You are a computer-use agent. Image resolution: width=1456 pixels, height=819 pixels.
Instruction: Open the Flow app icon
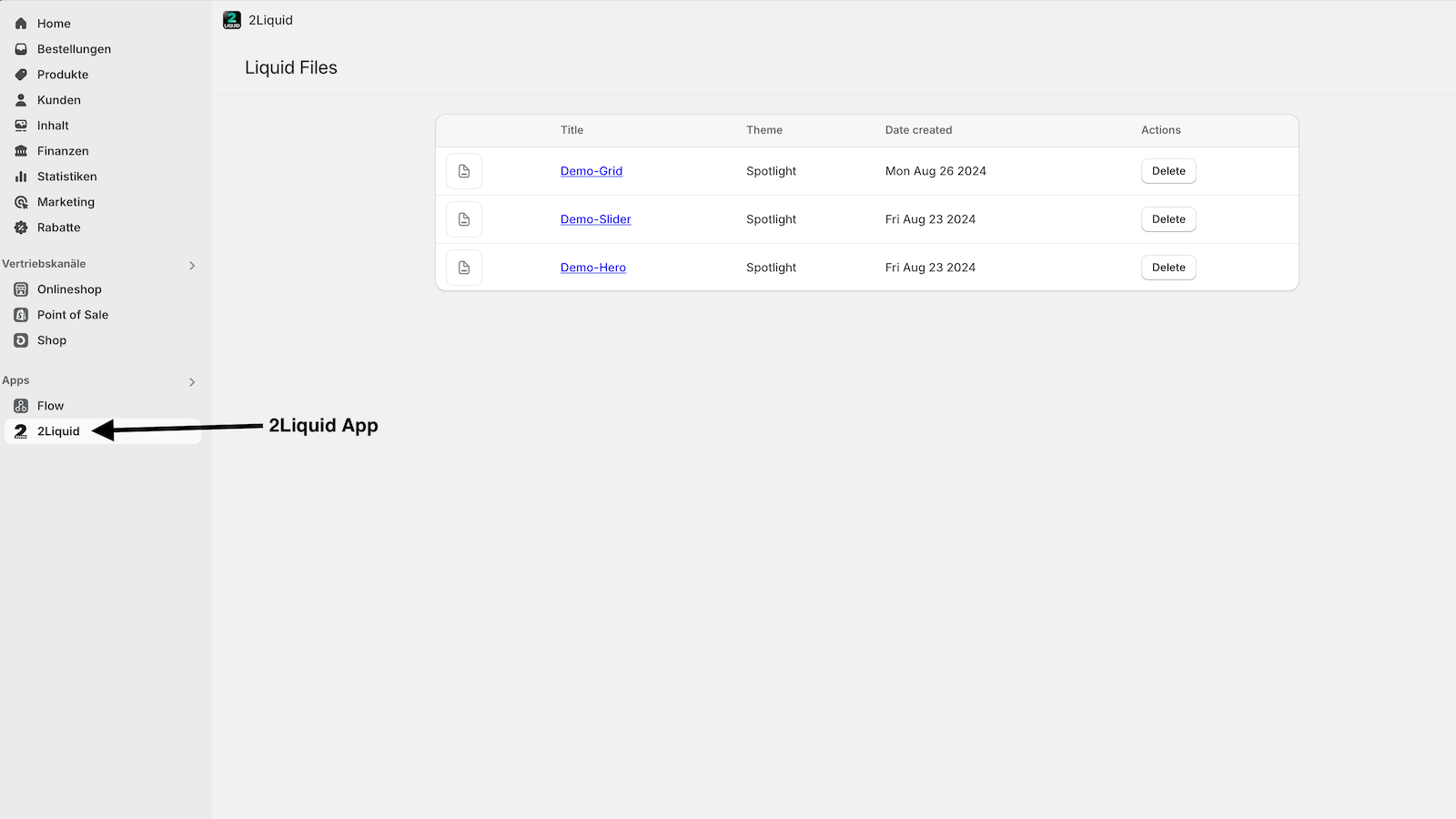click(21, 405)
